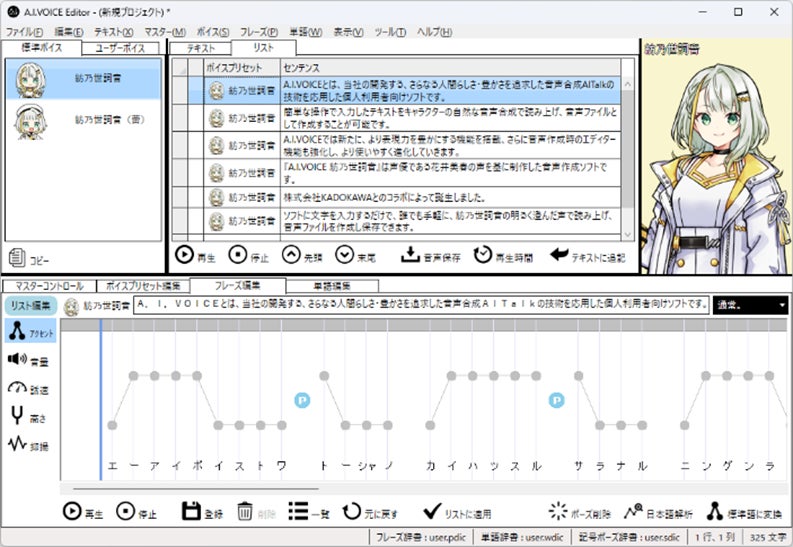Switch to the 標準ボイス tab
Image resolution: width=793 pixels, height=547 pixels.
point(41,48)
